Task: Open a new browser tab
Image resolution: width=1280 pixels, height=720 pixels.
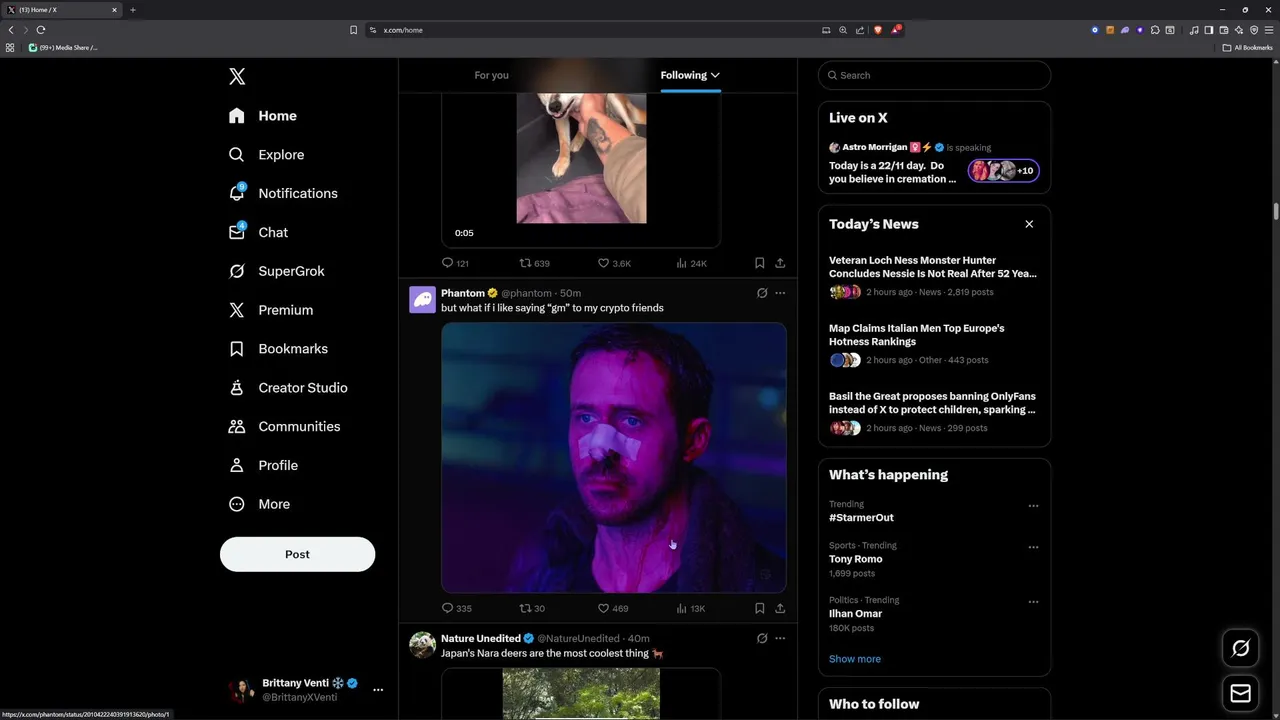Action: tap(132, 10)
